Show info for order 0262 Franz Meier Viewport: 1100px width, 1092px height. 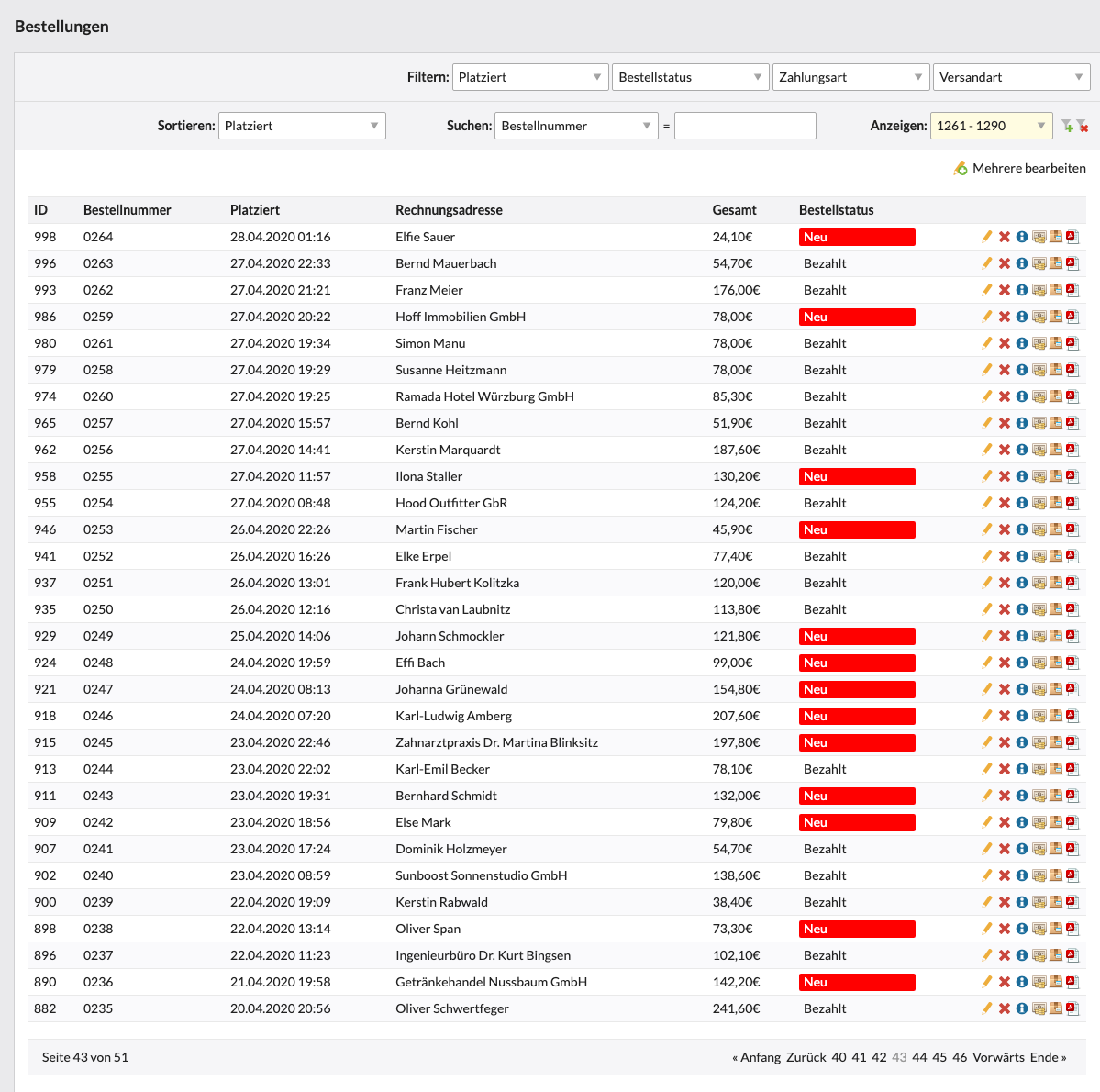click(x=1021, y=290)
